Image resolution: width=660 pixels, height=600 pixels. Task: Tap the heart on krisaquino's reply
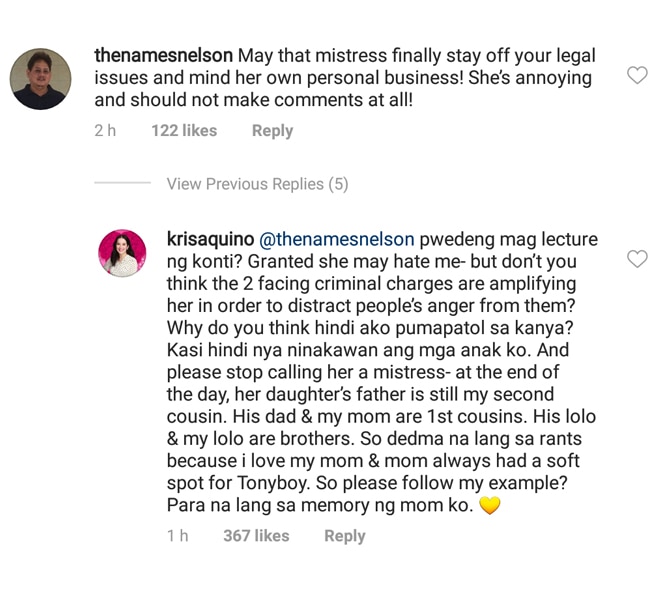[x=637, y=259]
